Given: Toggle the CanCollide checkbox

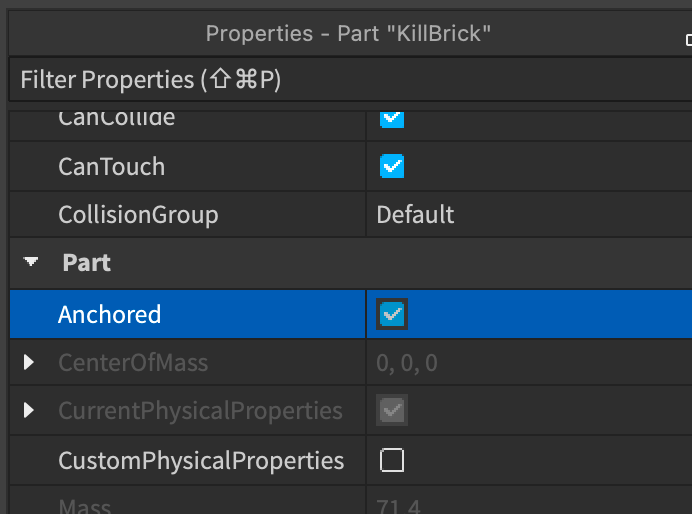Looking at the screenshot, I should click(392, 118).
